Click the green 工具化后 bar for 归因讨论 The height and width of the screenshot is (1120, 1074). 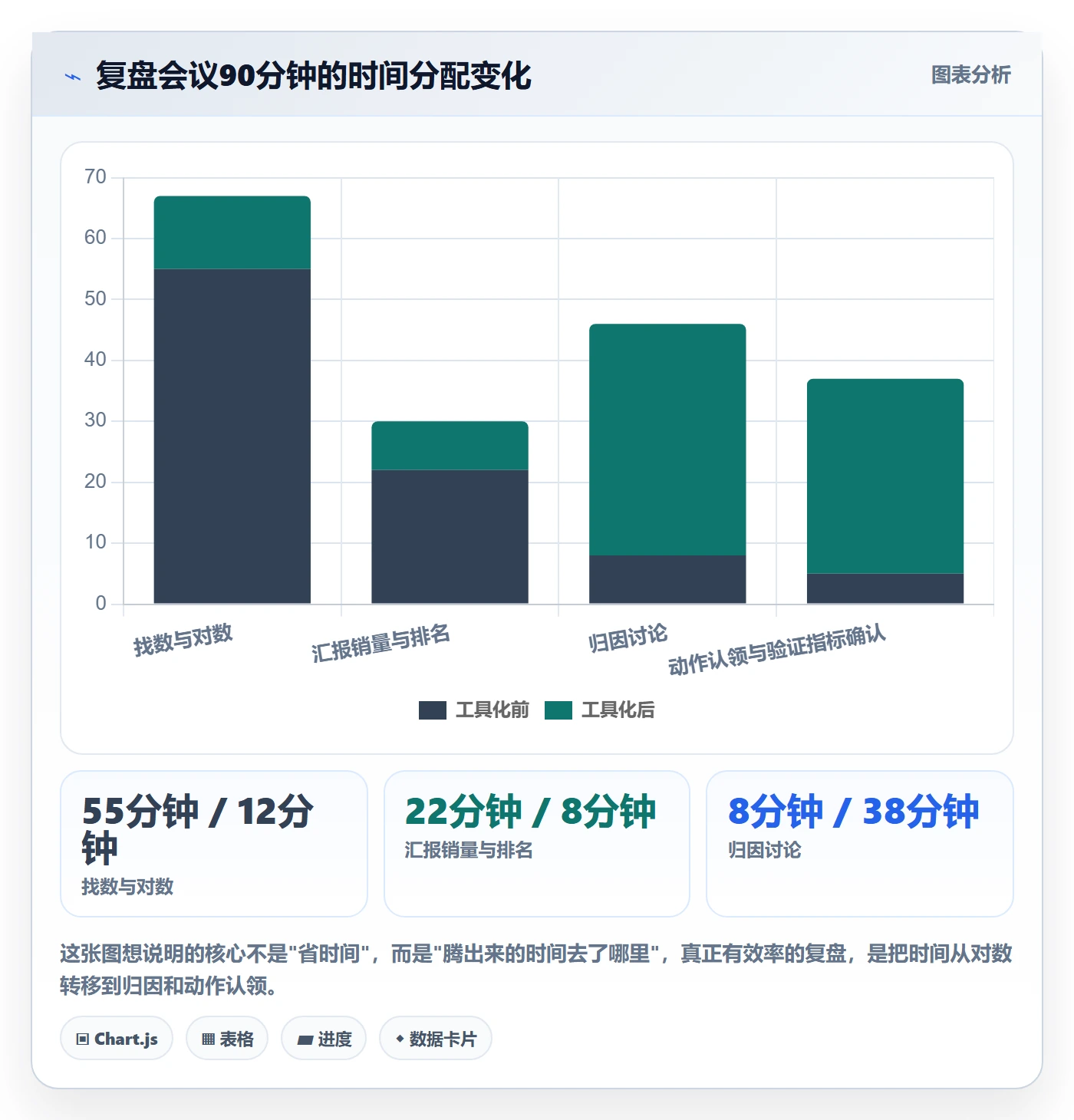tap(667, 440)
